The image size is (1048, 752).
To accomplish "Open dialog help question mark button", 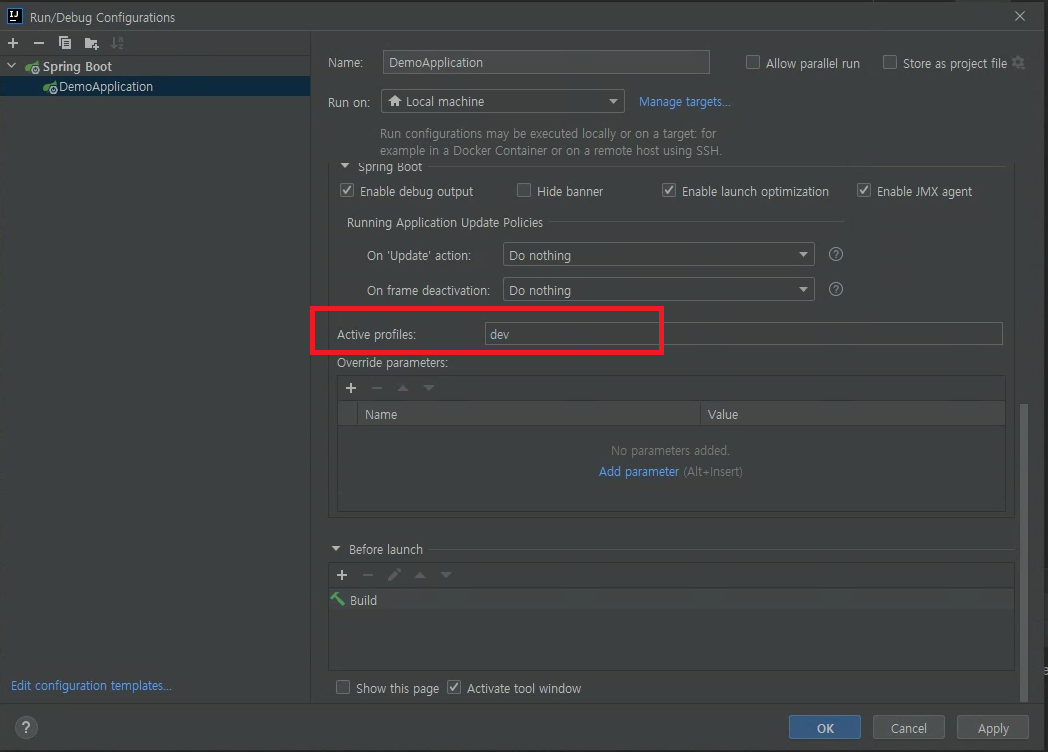I will [26, 727].
